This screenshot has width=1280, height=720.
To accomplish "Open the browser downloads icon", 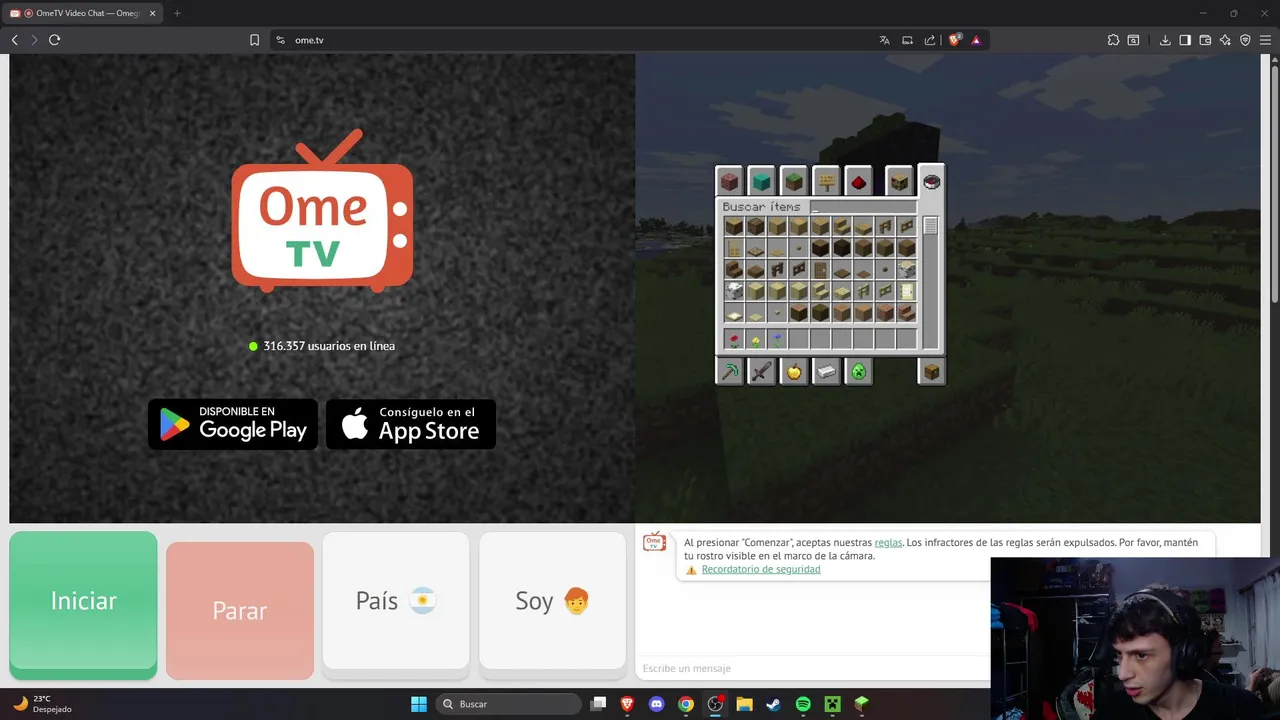I will click(1165, 40).
